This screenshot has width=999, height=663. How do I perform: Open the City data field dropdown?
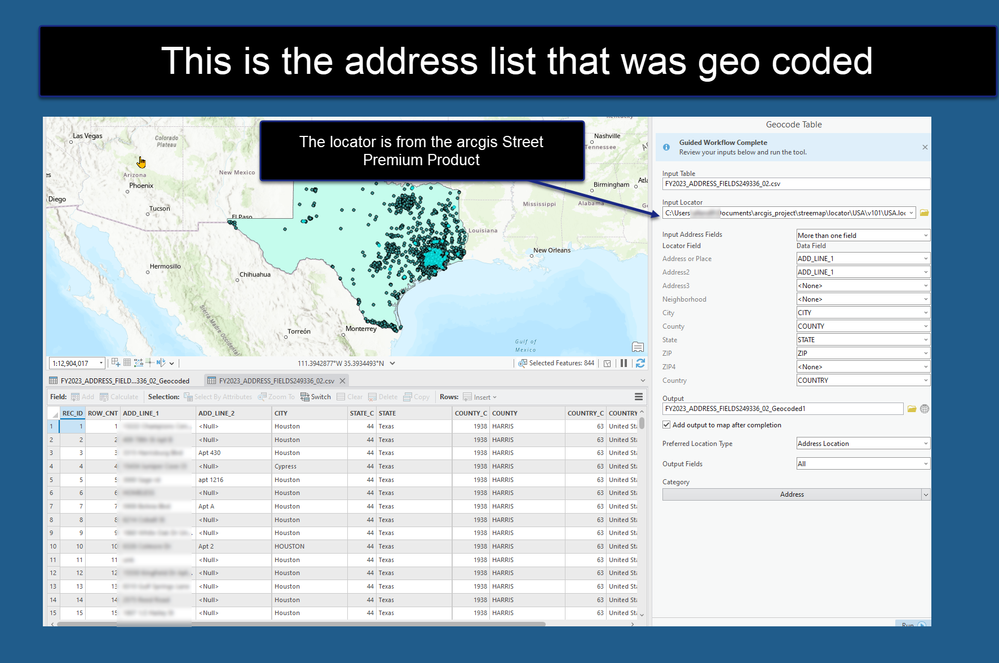[x=863, y=313]
